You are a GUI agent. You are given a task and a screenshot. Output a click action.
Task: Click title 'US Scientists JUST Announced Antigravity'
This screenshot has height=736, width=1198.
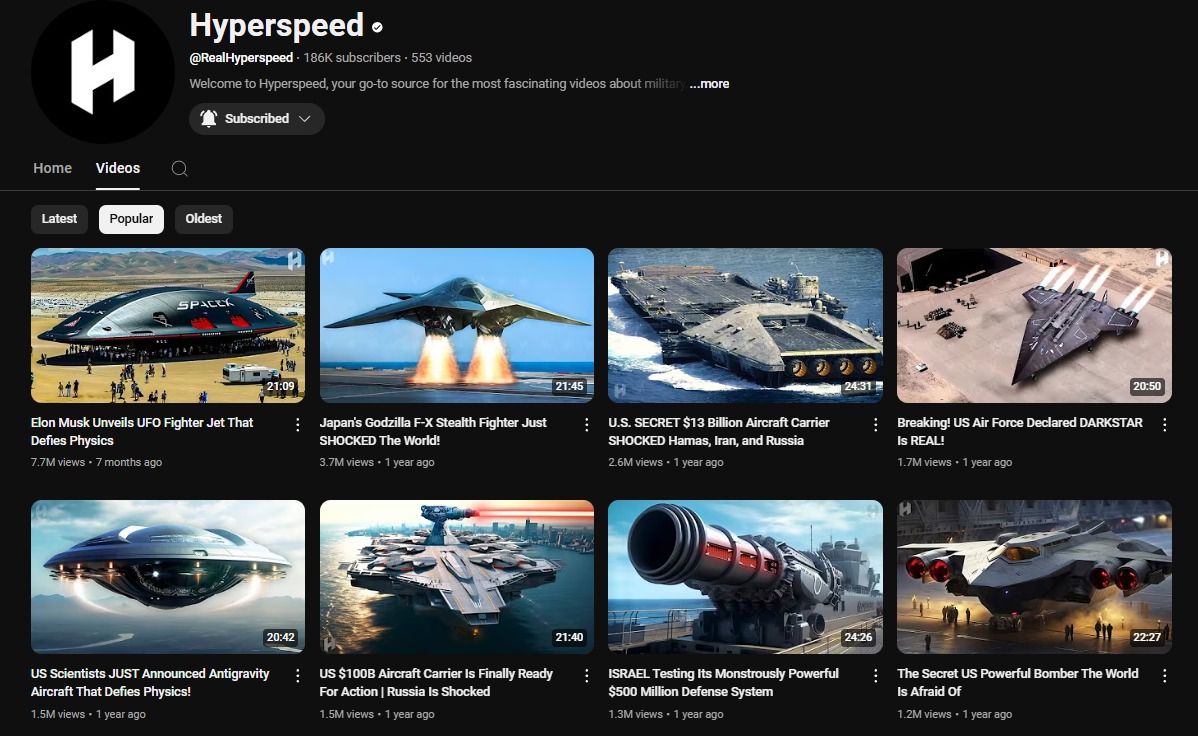(x=150, y=683)
